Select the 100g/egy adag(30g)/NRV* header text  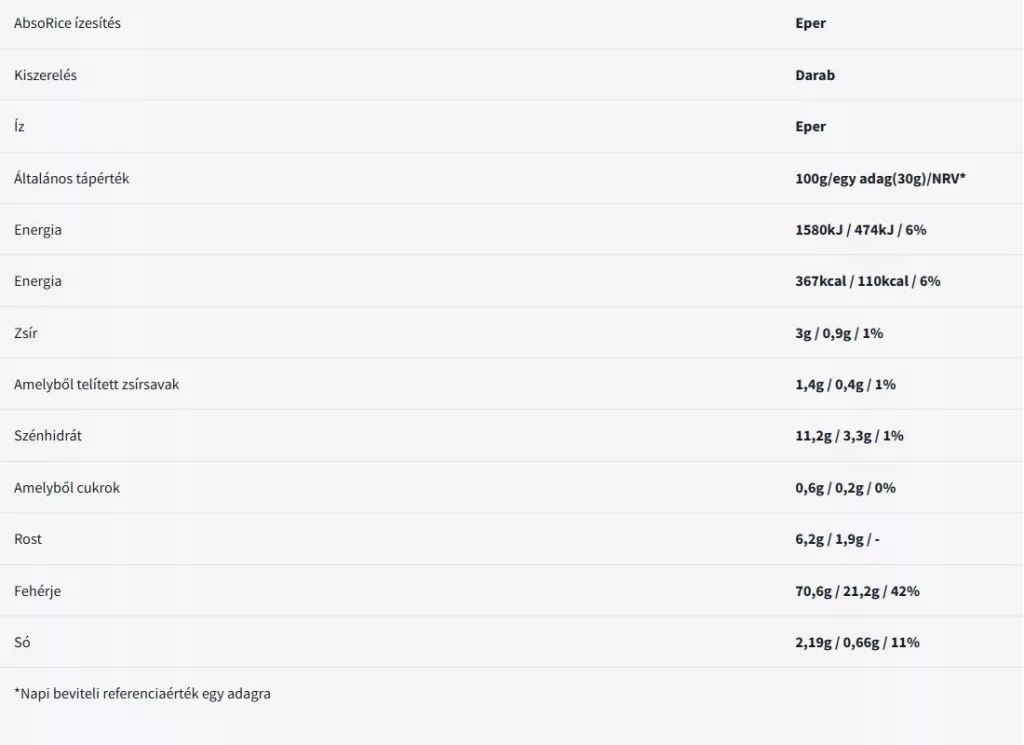click(x=880, y=179)
